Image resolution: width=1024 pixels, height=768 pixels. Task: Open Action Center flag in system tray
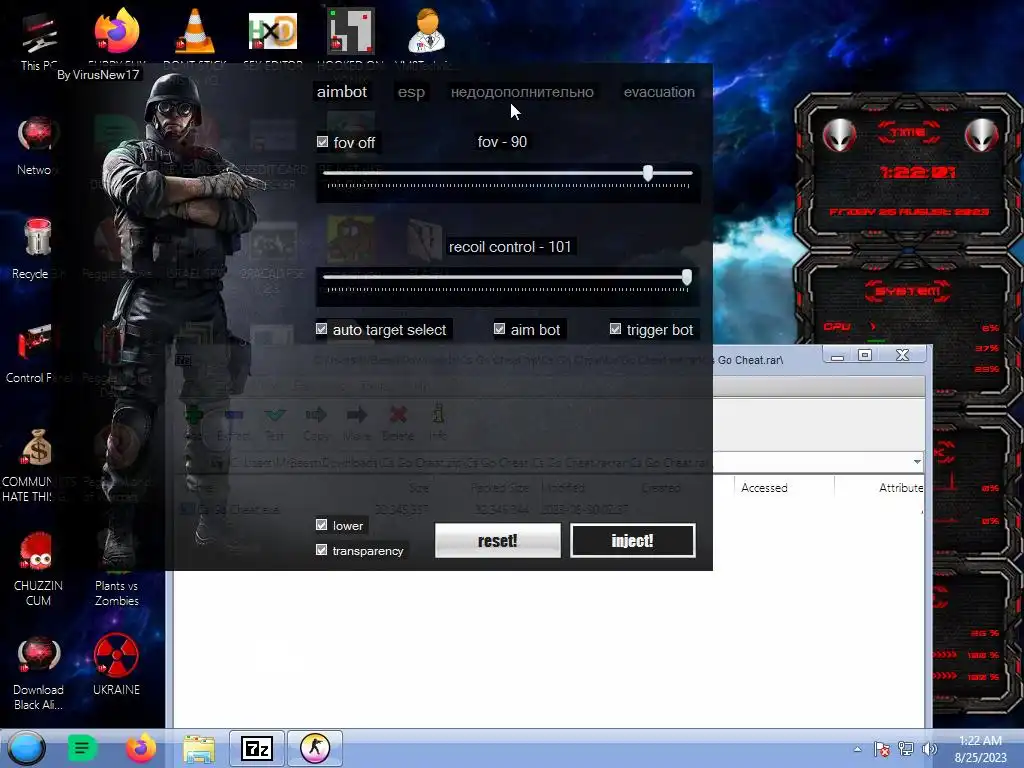tap(882, 749)
